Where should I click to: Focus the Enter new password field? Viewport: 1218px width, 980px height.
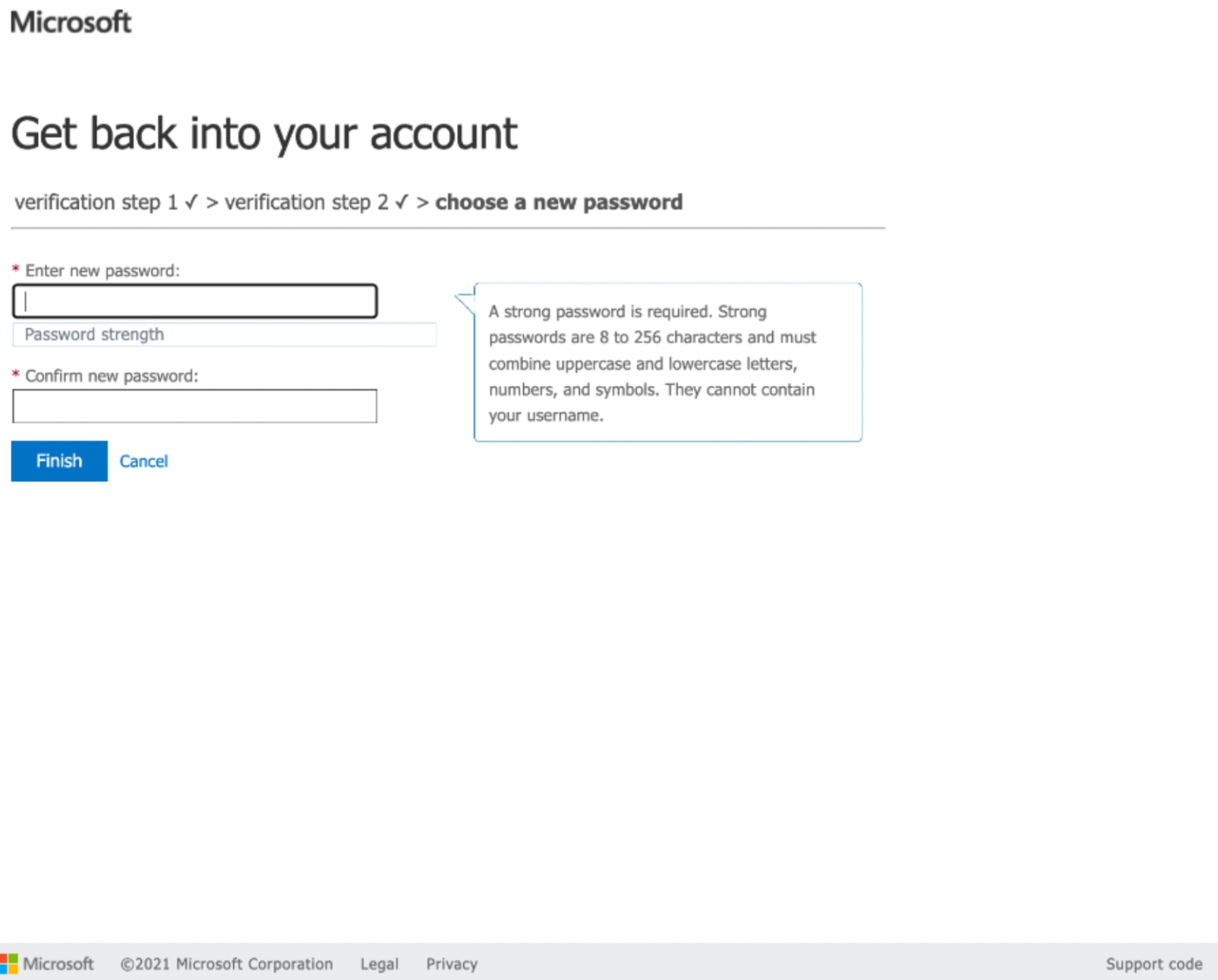click(x=195, y=301)
